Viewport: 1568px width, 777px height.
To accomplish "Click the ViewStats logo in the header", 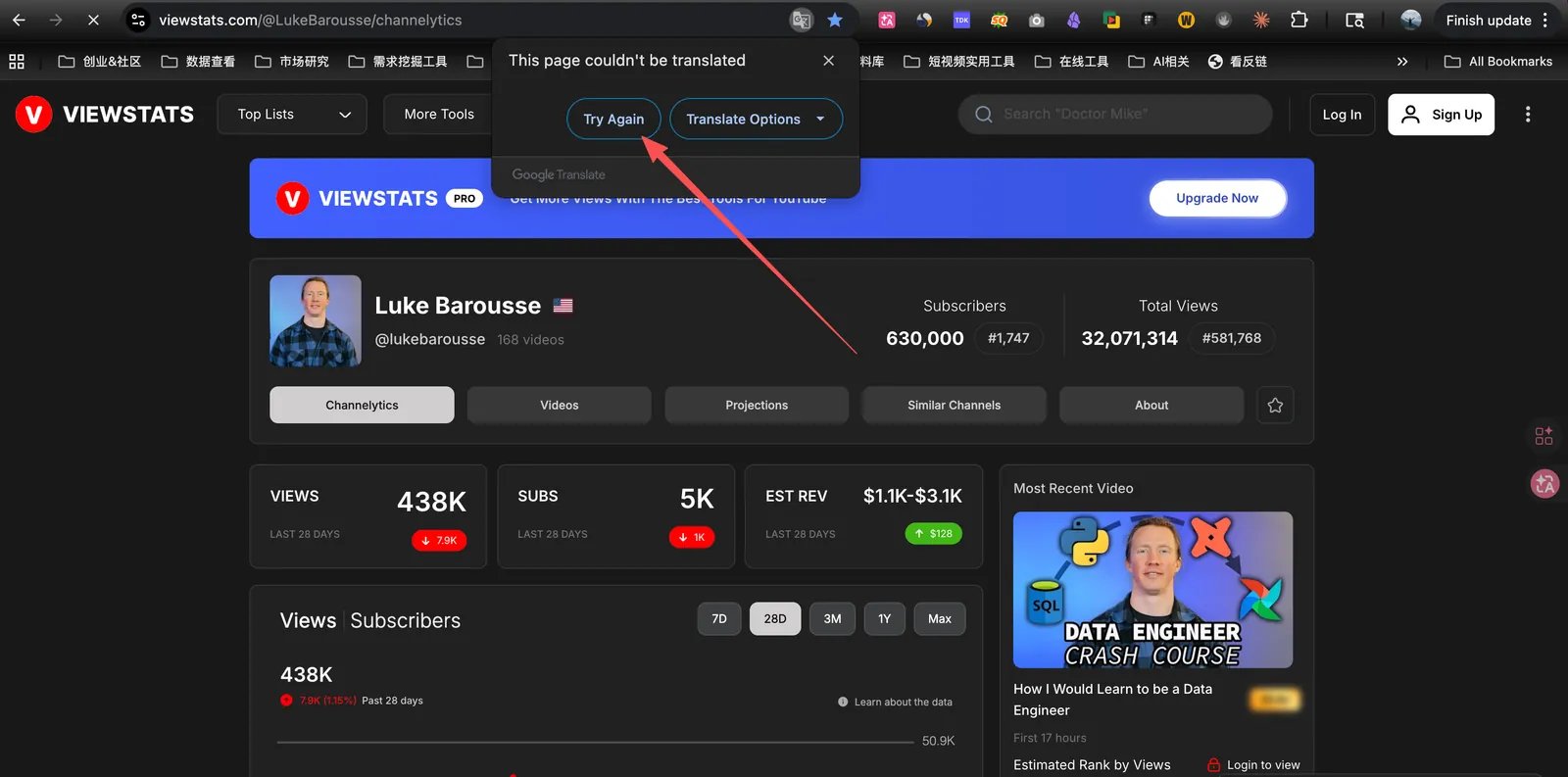I will pos(105,115).
